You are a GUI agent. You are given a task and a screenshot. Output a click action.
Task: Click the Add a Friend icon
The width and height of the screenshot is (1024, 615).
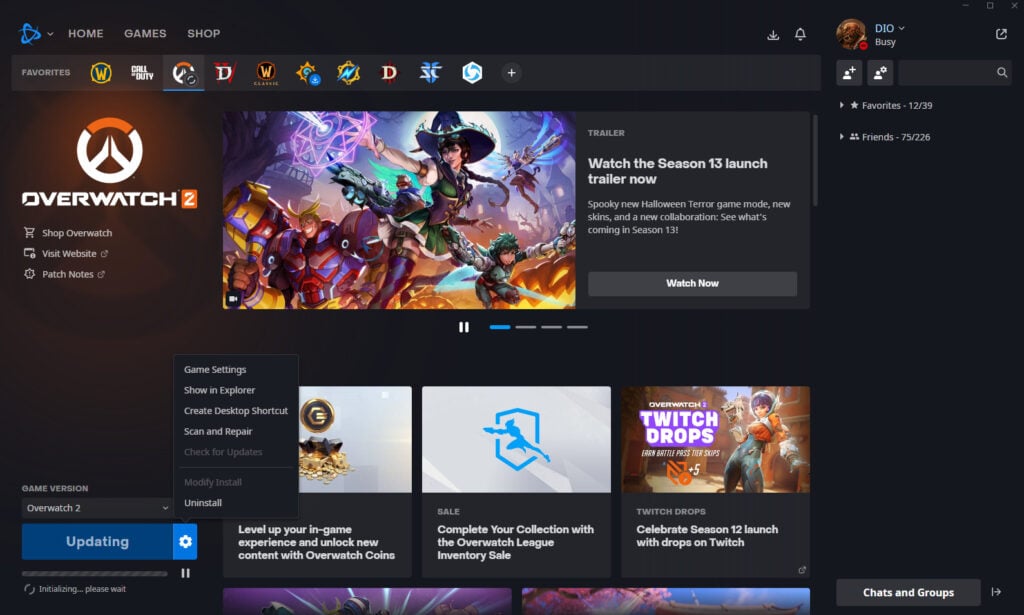(x=851, y=72)
